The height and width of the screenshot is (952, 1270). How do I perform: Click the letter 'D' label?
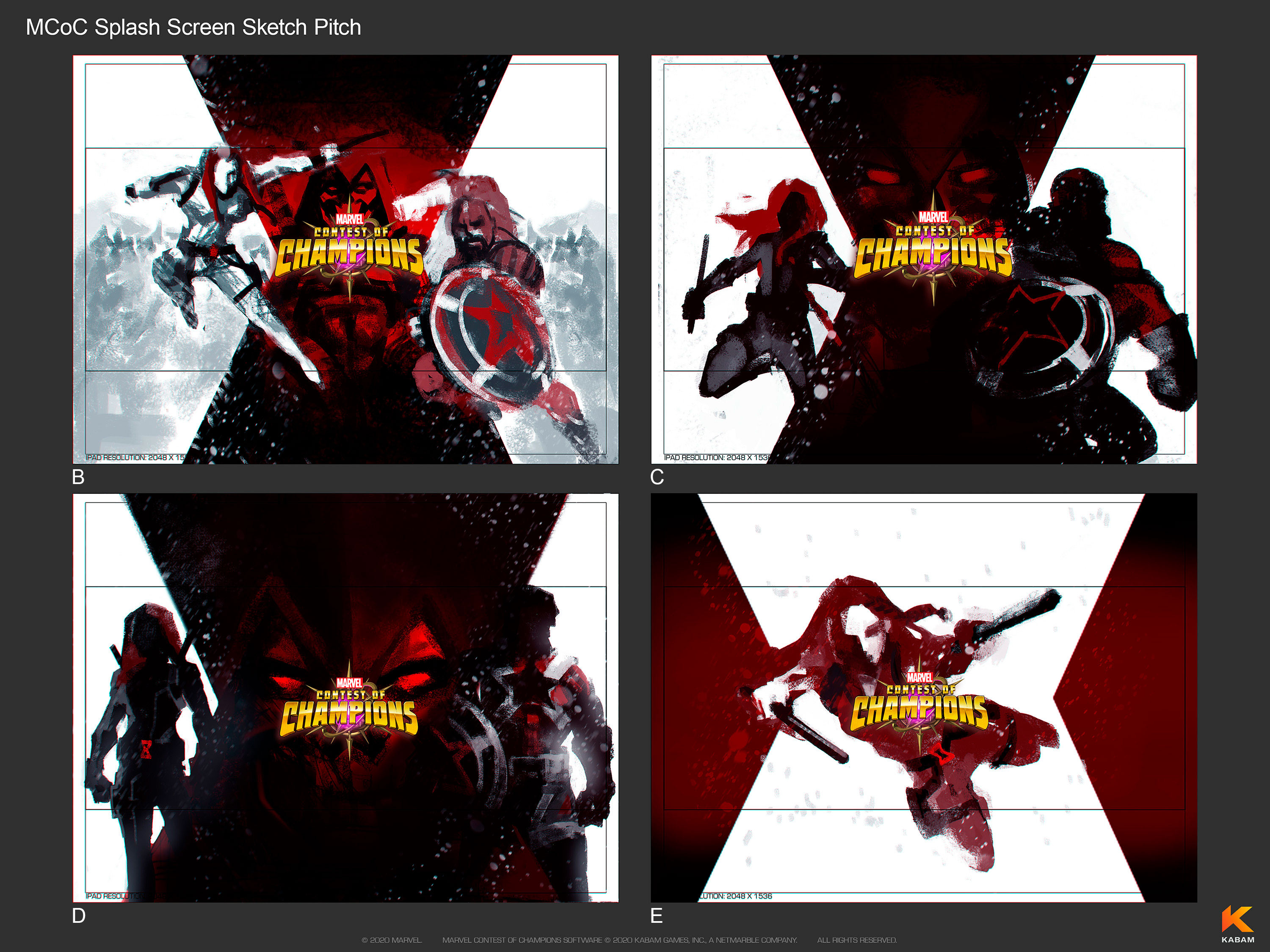click(79, 915)
